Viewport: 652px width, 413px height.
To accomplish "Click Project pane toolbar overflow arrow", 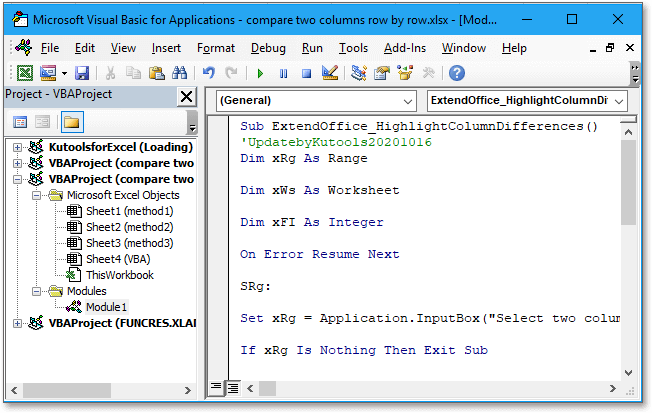I will (192, 122).
